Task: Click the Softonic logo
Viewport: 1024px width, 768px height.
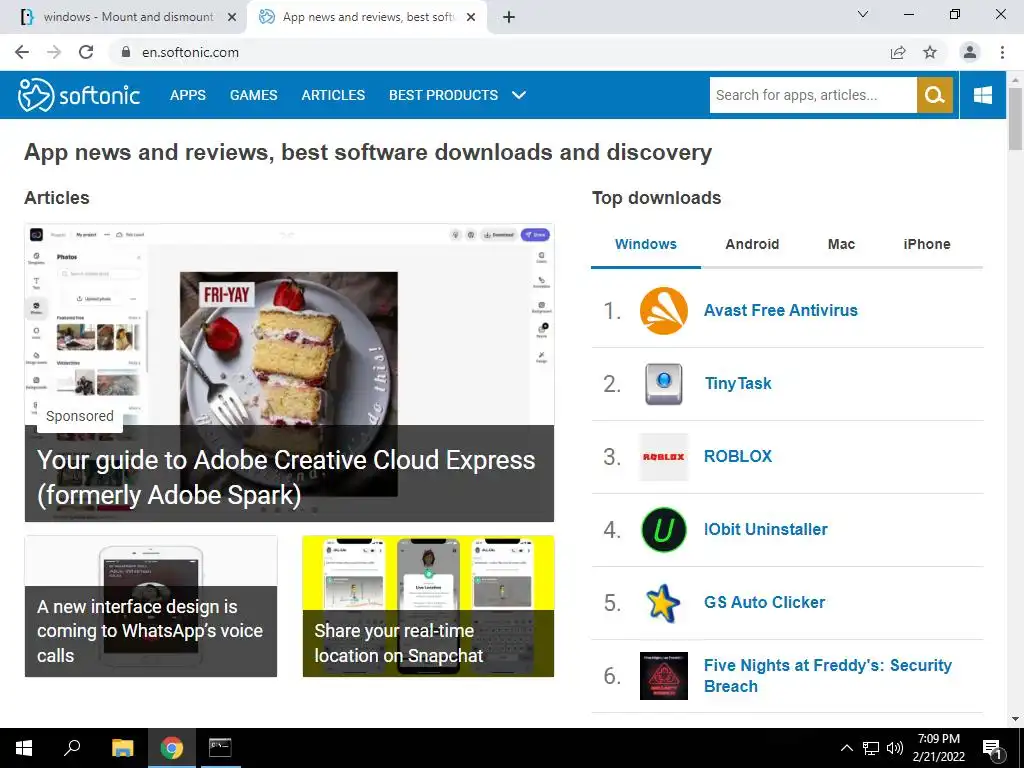Action: [78, 95]
